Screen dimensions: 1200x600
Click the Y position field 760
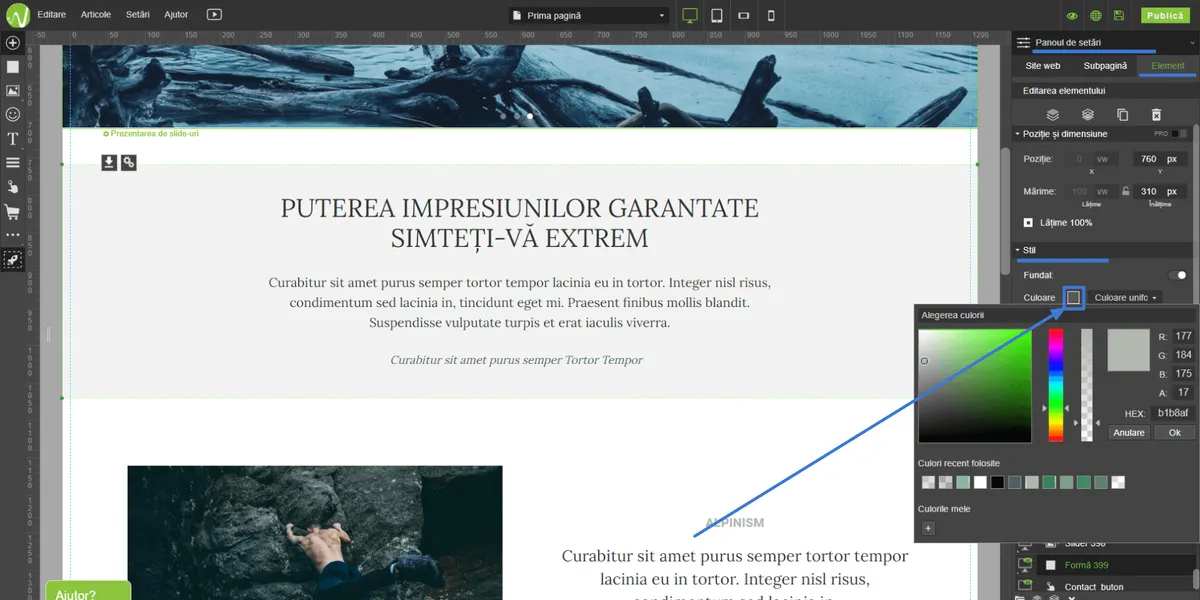1159,159
